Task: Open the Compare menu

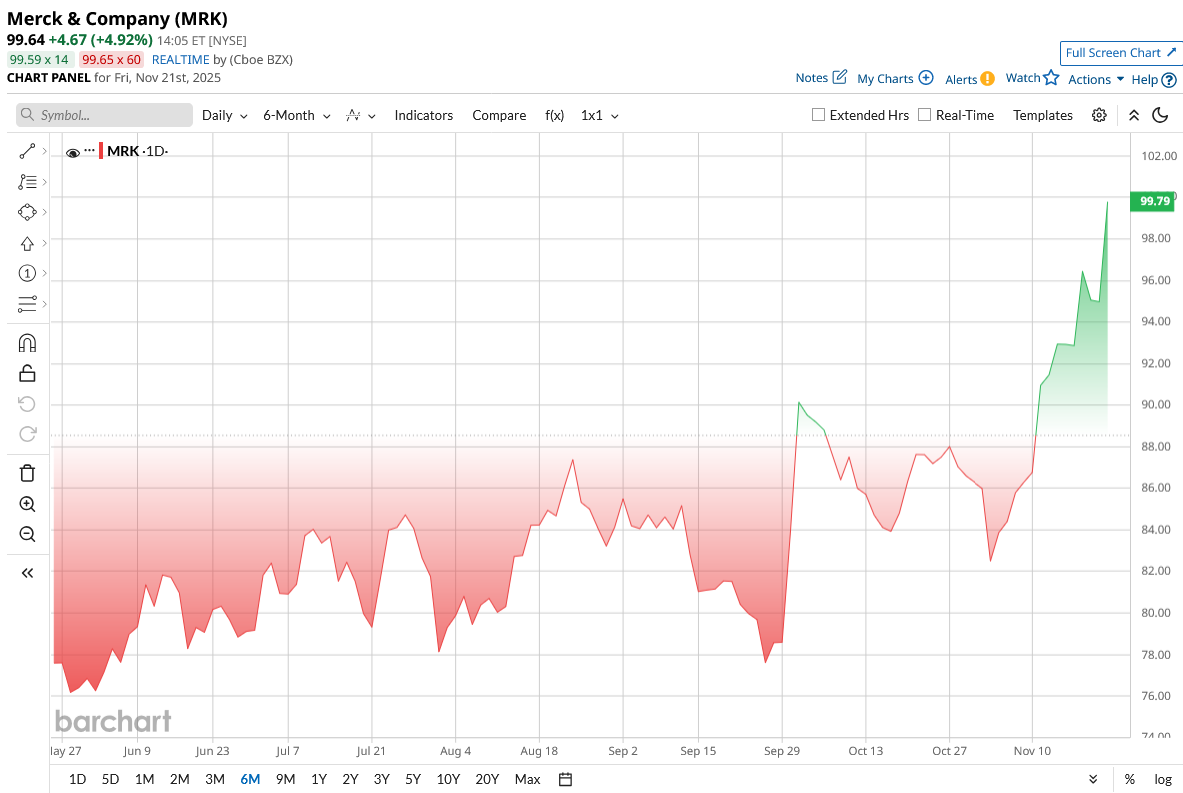Action: click(499, 115)
